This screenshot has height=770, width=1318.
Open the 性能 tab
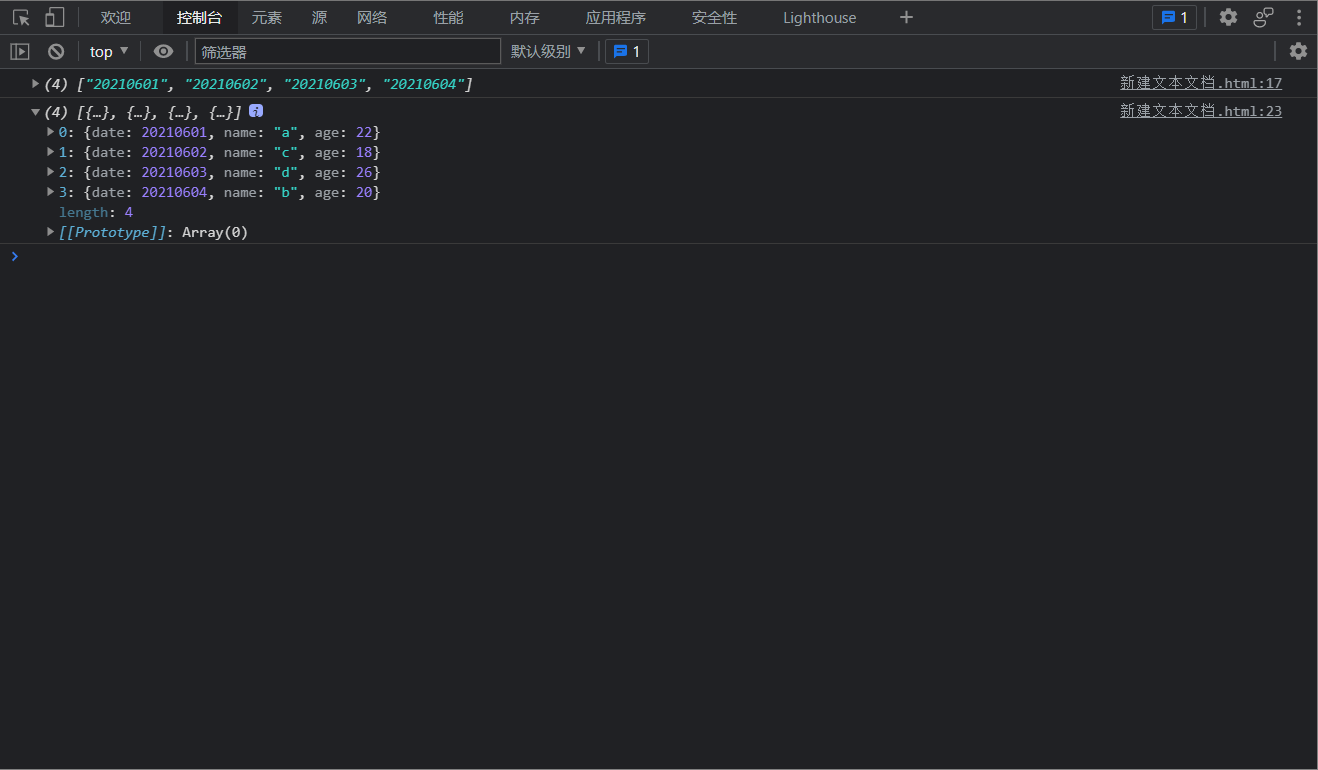tap(449, 17)
